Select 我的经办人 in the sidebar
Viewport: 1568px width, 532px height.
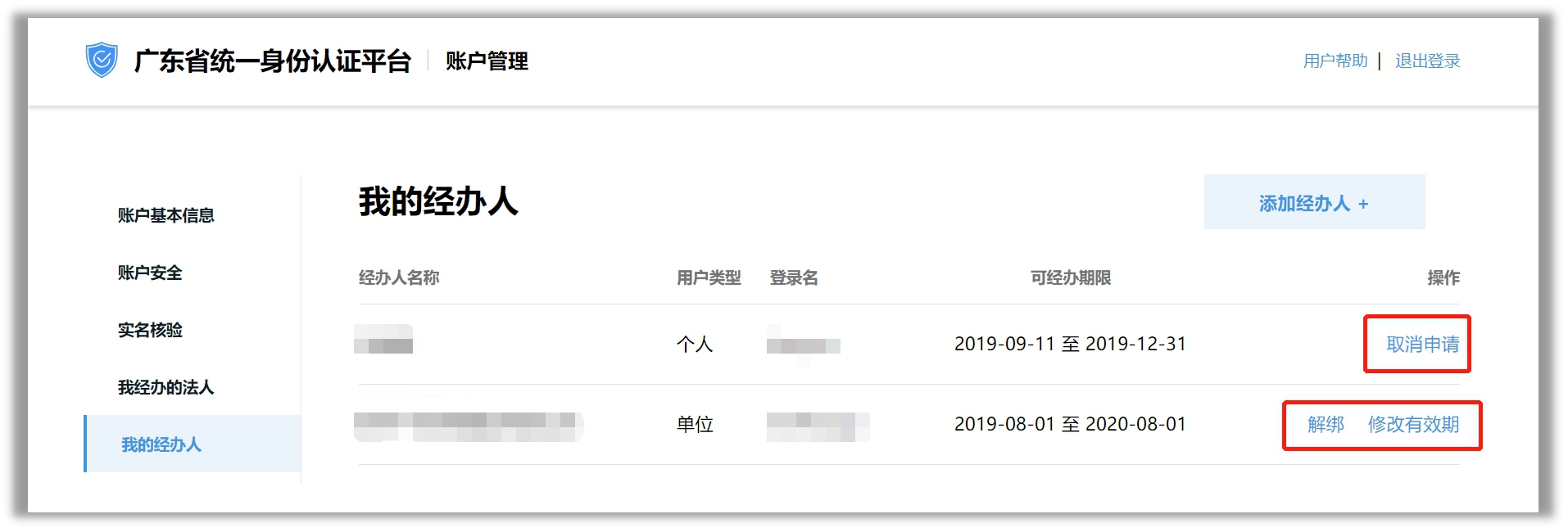(x=161, y=444)
